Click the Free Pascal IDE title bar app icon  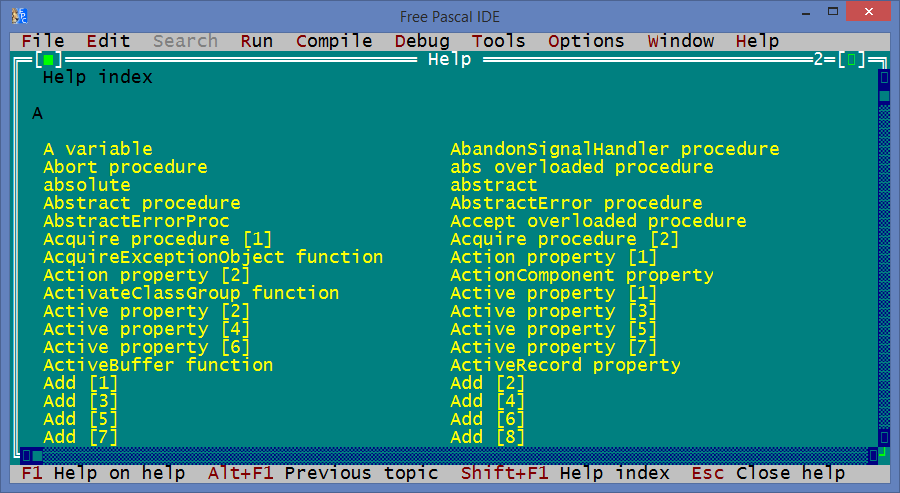19,16
